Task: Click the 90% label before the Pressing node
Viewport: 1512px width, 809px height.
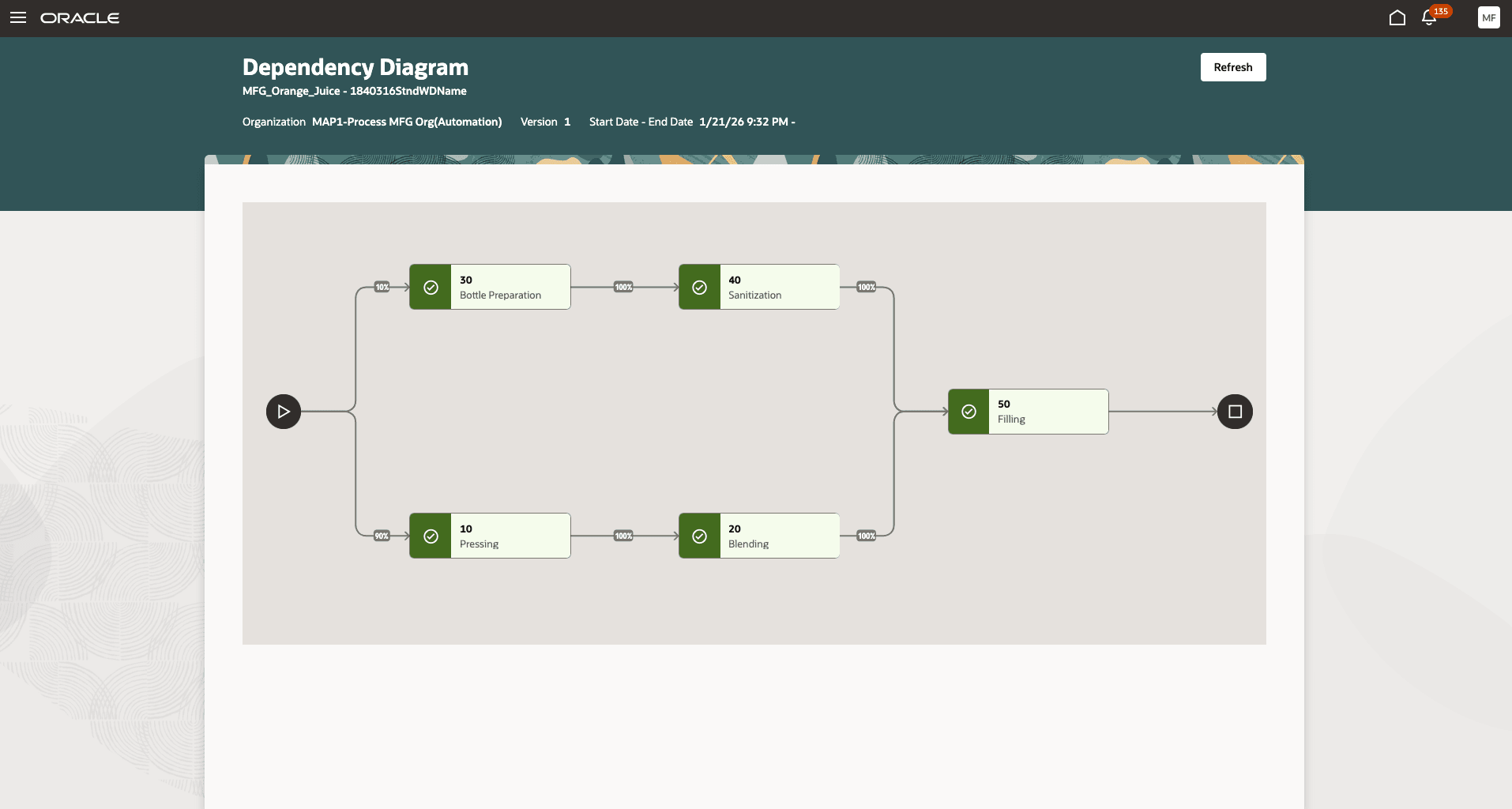Action: pos(382,536)
